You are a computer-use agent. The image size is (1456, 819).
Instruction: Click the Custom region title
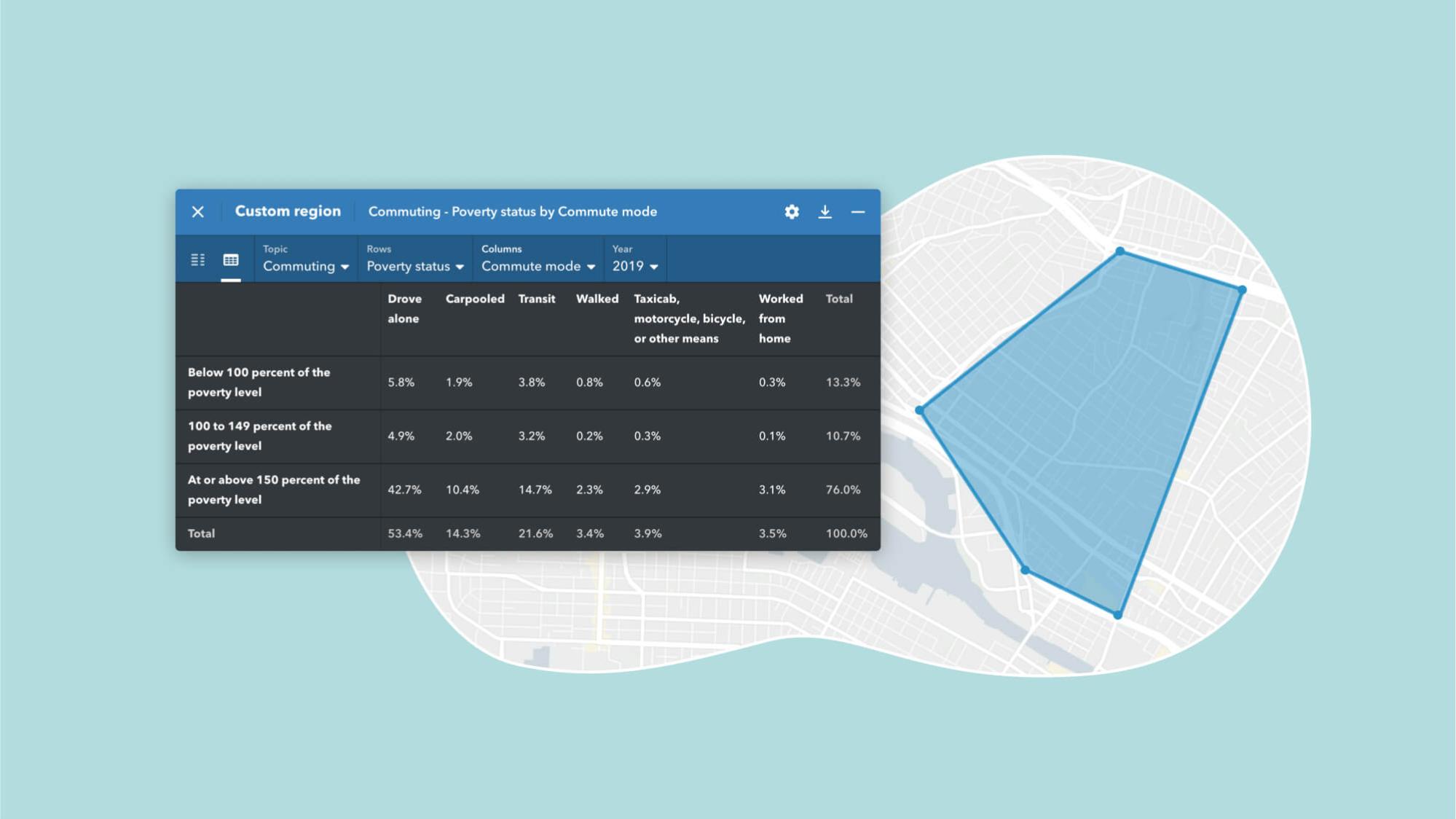tap(288, 211)
